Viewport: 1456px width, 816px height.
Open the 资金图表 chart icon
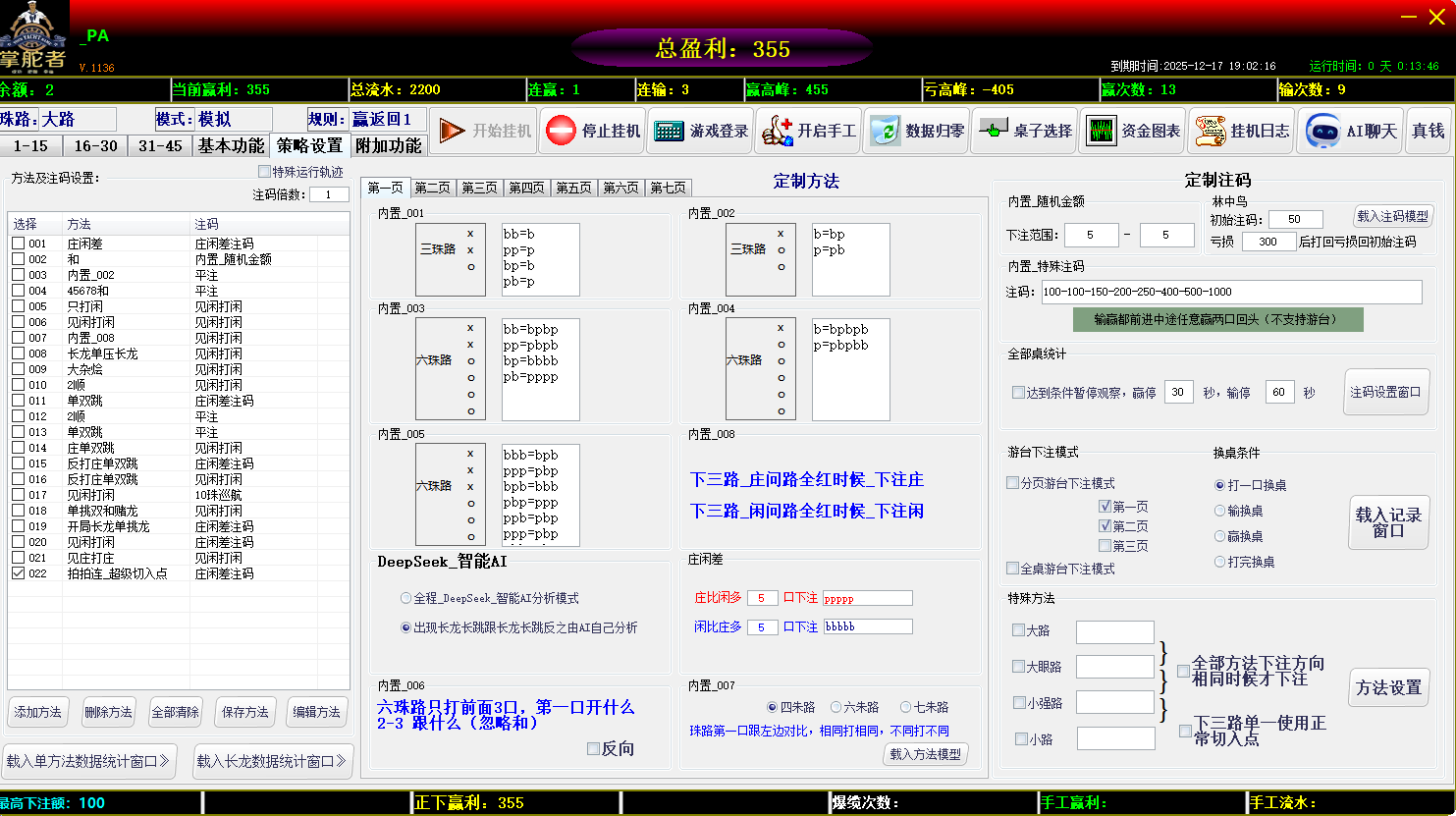(1100, 131)
